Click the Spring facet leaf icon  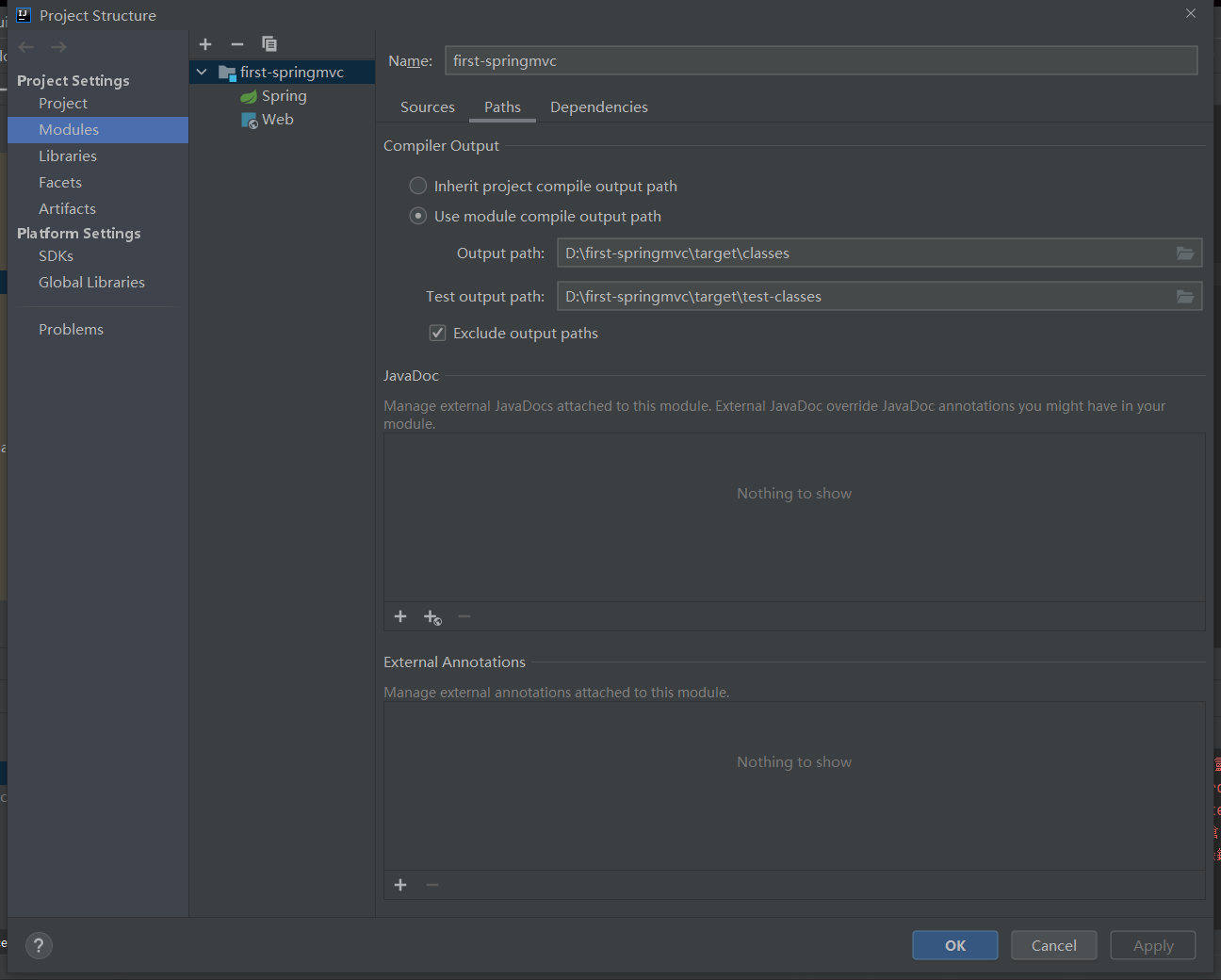[x=249, y=96]
